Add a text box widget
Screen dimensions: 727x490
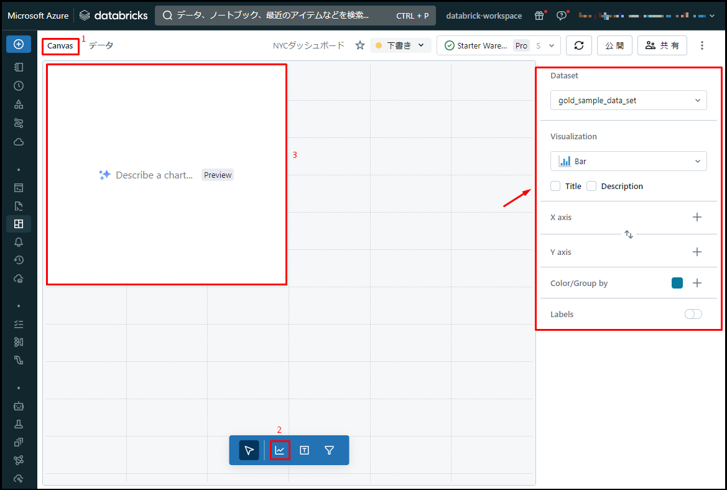click(x=305, y=450)
